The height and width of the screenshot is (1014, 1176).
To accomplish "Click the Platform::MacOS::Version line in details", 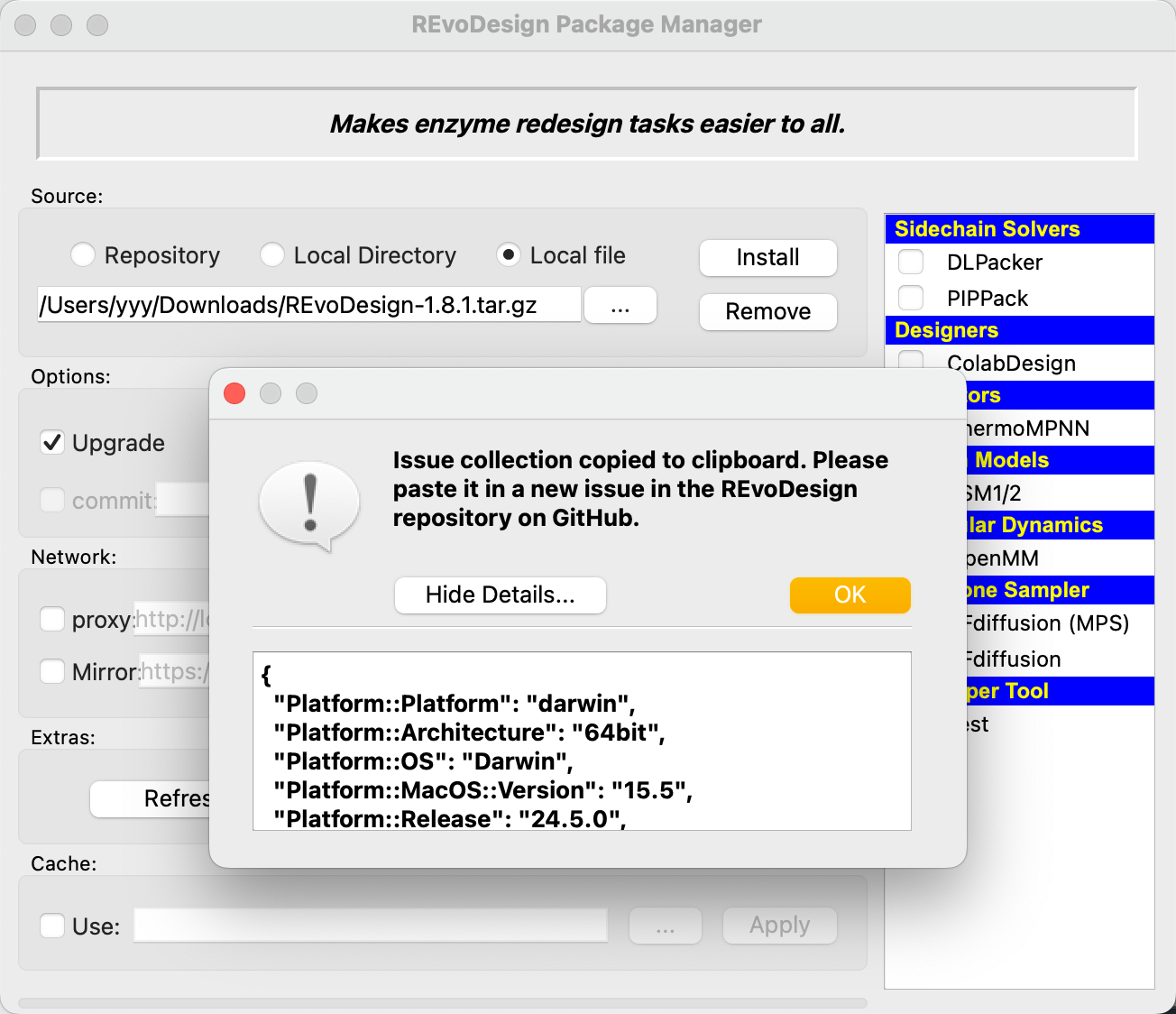I will click(x=482, y=790).
